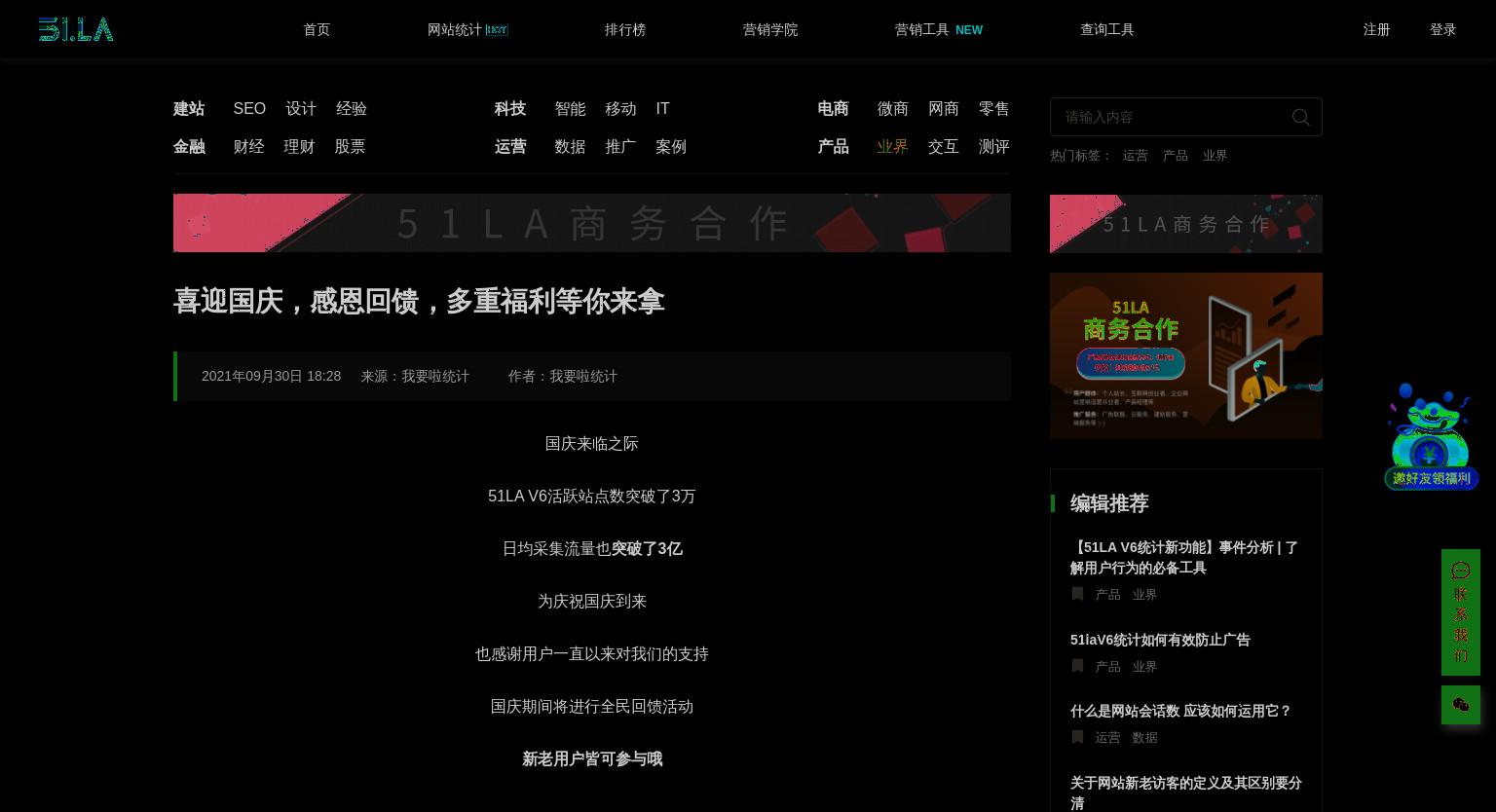The width and height of the screenshot is (1496, 812).
Task: Click 产品 tag under 有效防止广告 article
Action: (1107, 666)
